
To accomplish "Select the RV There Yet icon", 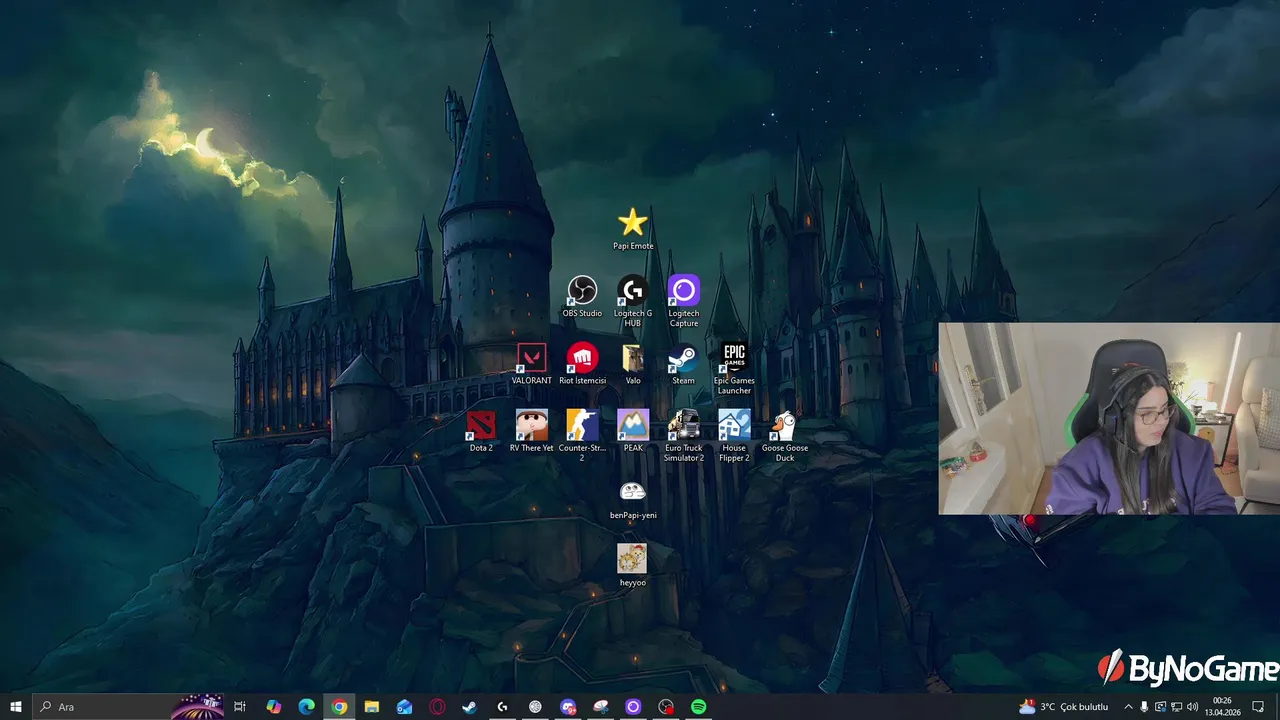I will [x=531, y=431].
